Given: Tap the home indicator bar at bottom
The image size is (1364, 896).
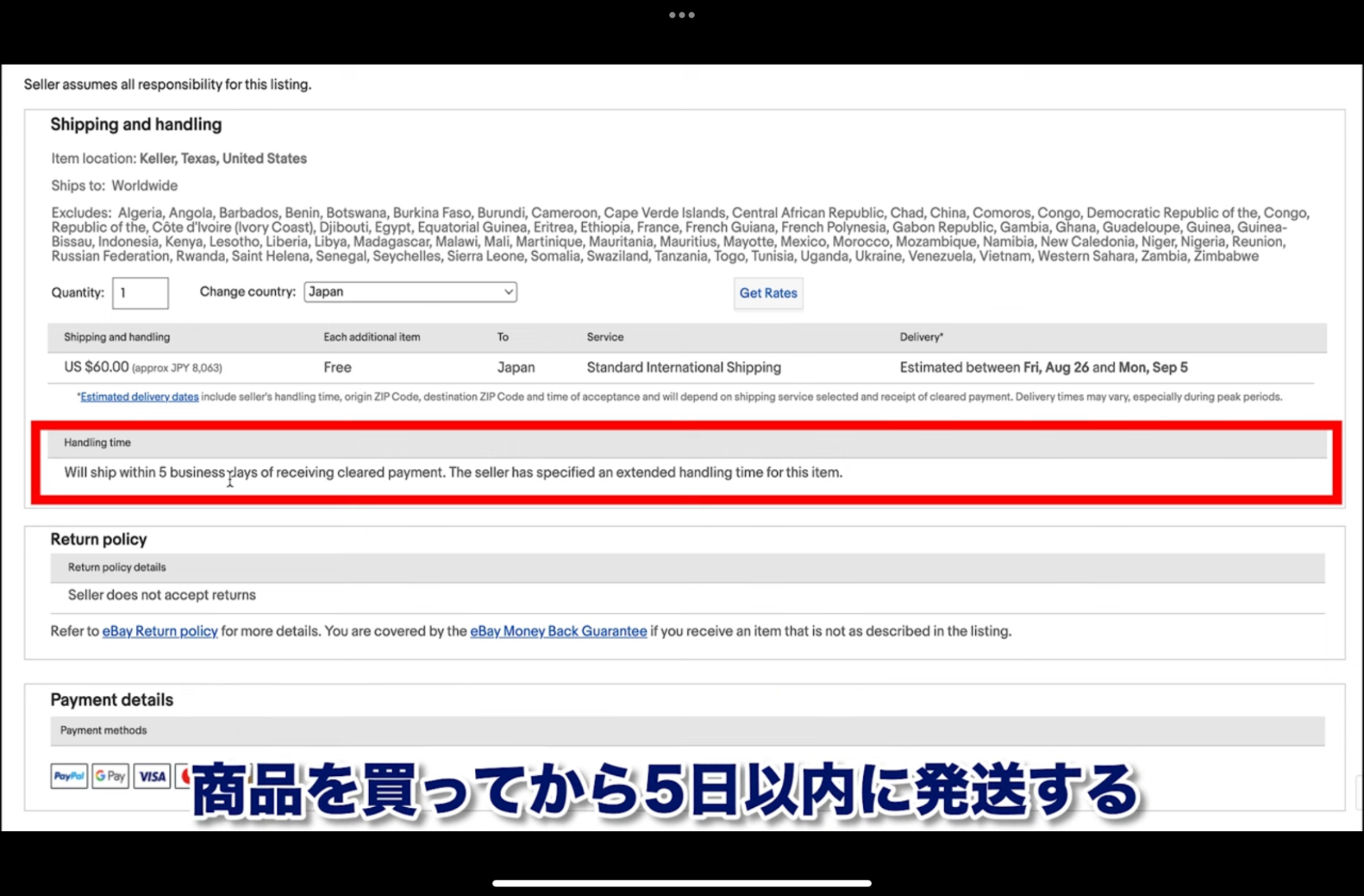Looking at the screenshot, I should point(681,883).
